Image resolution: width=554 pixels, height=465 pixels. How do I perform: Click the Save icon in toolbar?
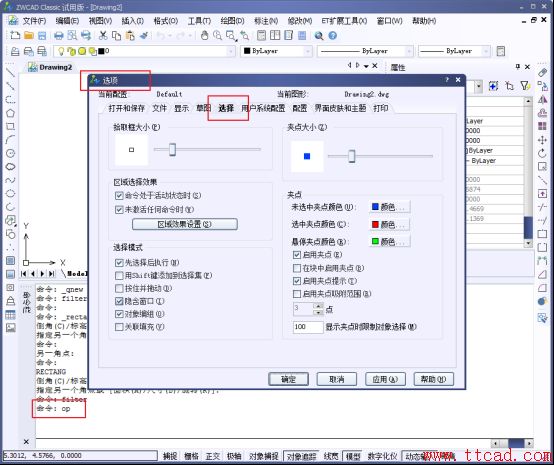tap(42, 35)
